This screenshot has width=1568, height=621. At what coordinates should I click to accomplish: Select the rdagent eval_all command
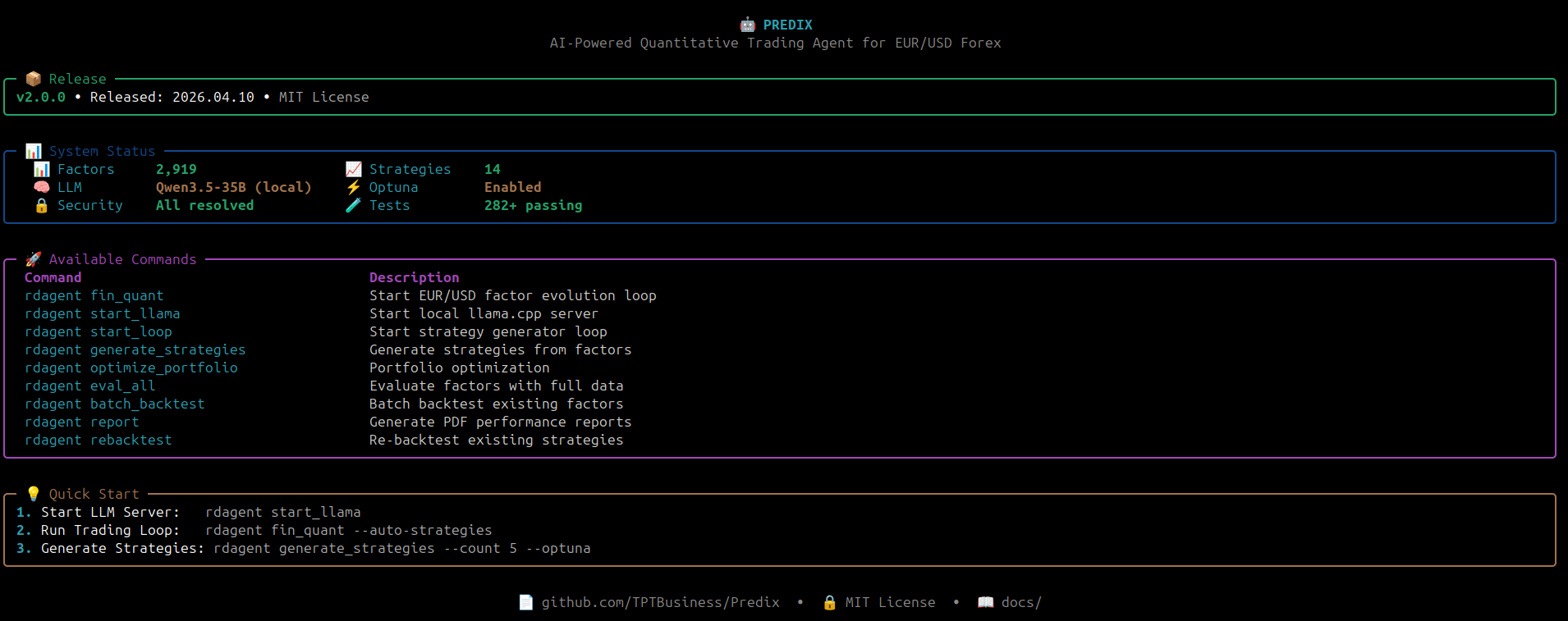click(90, 386)
